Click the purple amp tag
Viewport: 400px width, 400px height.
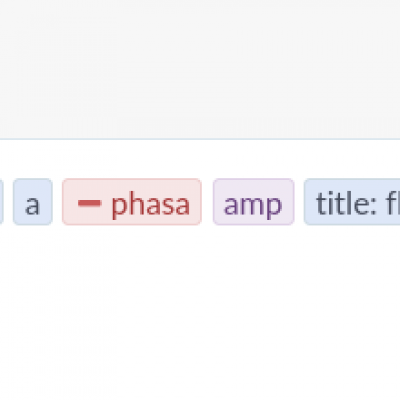253,202
